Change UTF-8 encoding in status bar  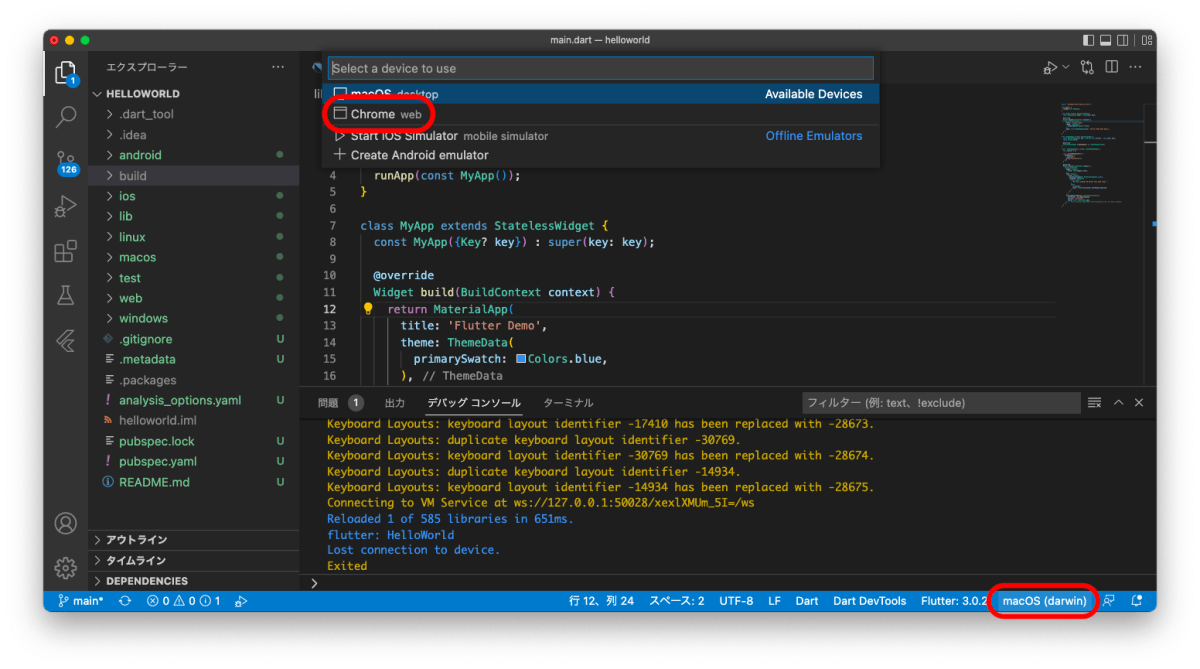tap(736, 601)
